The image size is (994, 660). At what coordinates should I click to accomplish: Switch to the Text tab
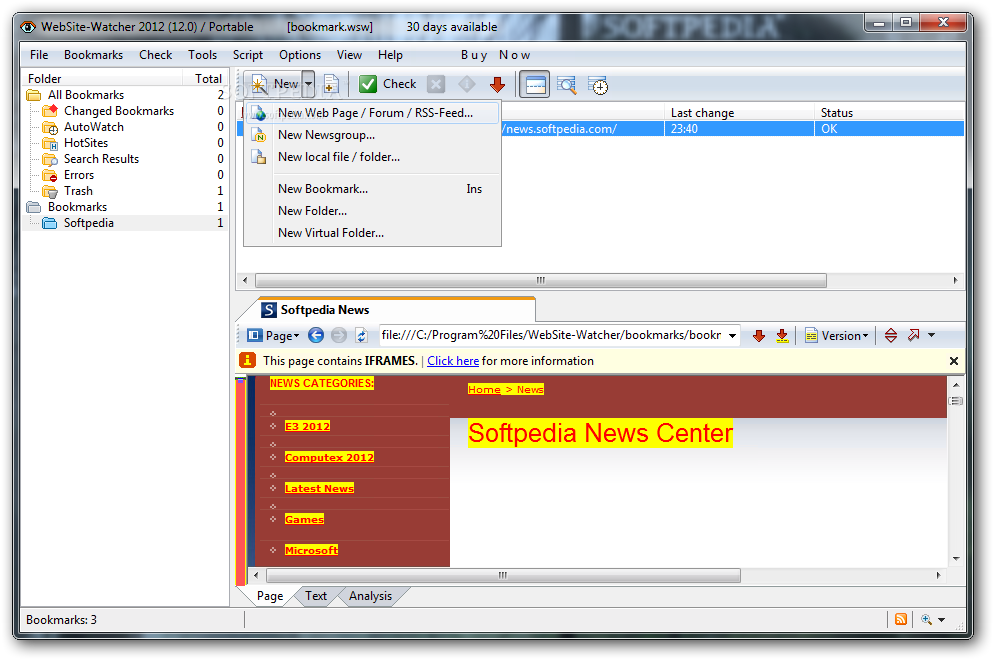click(x=316, y=596)
